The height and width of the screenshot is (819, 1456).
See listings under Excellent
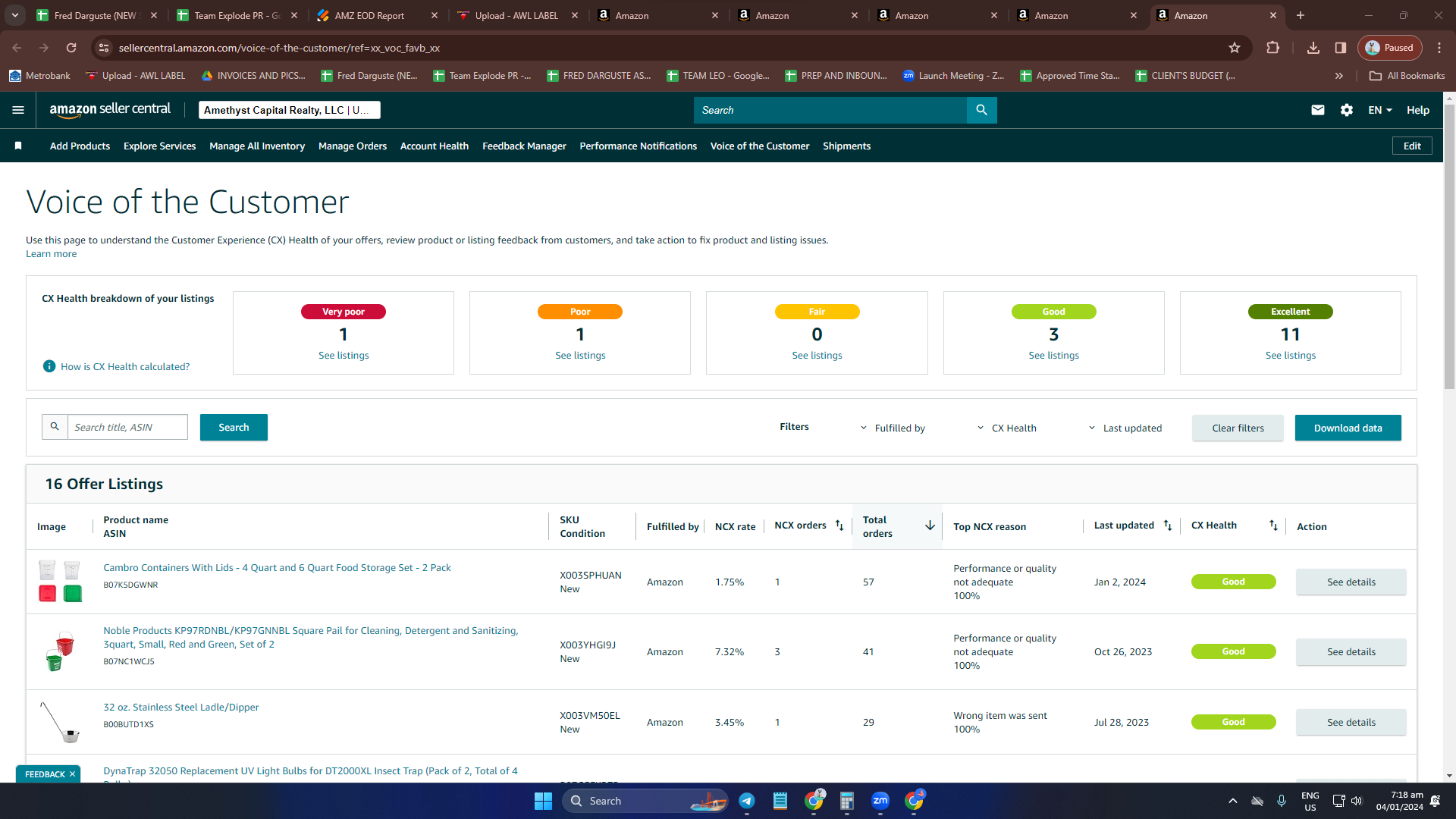(x=1290, y=355)
